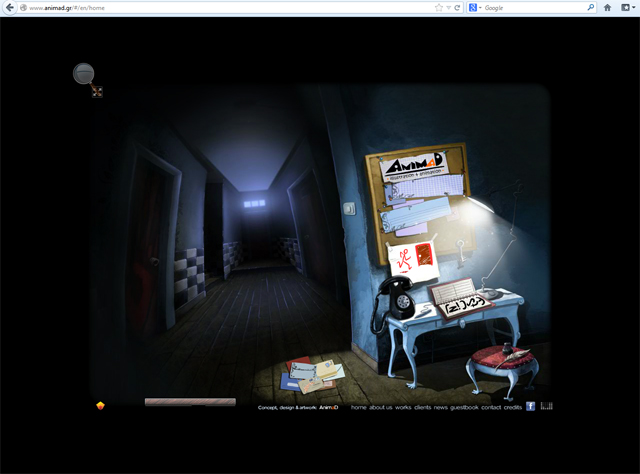Open the Facebook icon in footer
Viewport: 640px width, 474px height.
pyautogui.click(x=531, y=406)
